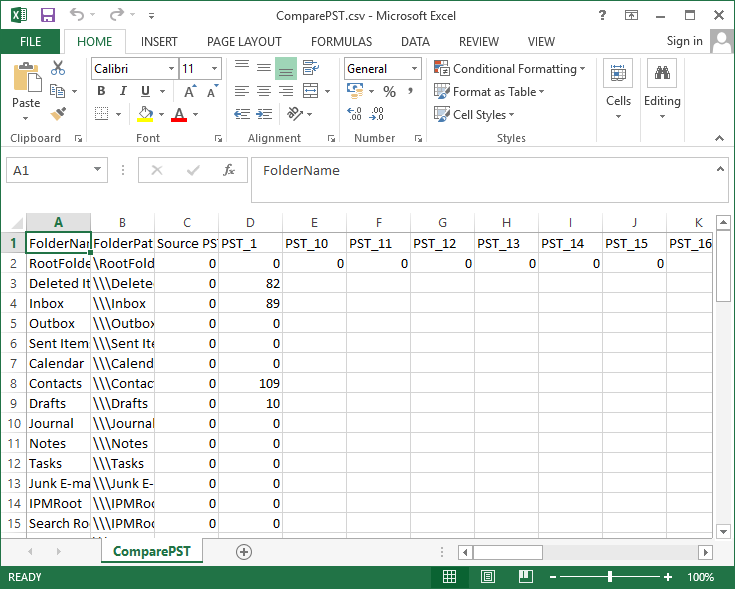Open Conditional Formatting menu
The image size is (736, 589).
[510, 69]
